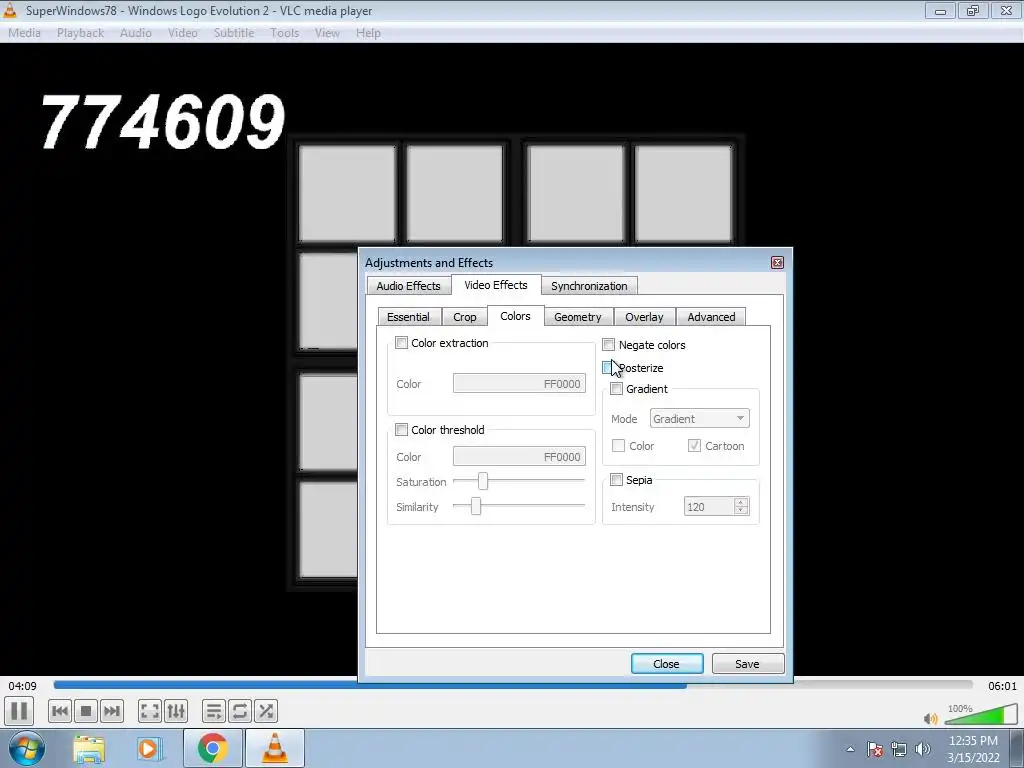Screen dimensions: 1024x768
Task: Toggle random shuffle playback
Action: (x=266, y=711)
